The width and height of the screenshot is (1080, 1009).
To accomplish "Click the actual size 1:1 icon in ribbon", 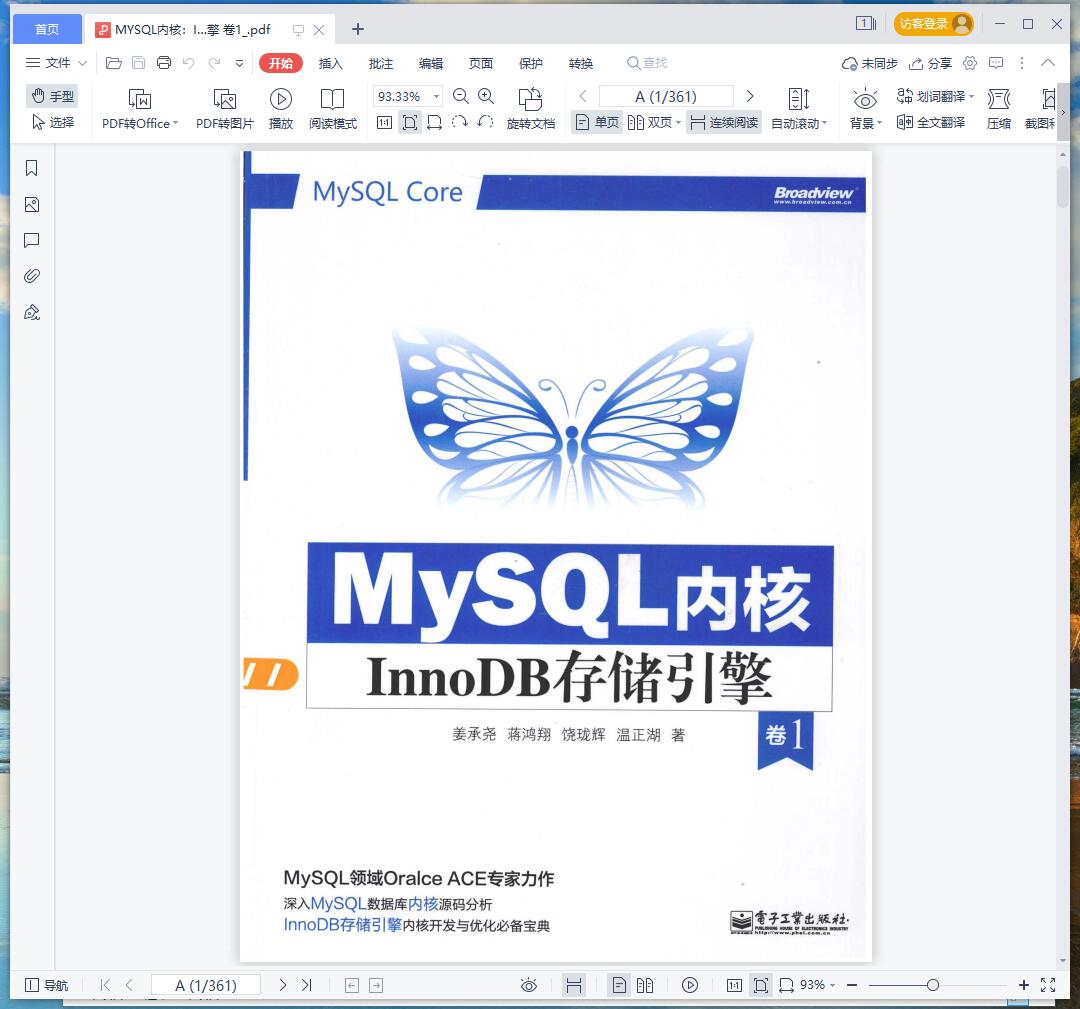I will click(x=384, y=123).
